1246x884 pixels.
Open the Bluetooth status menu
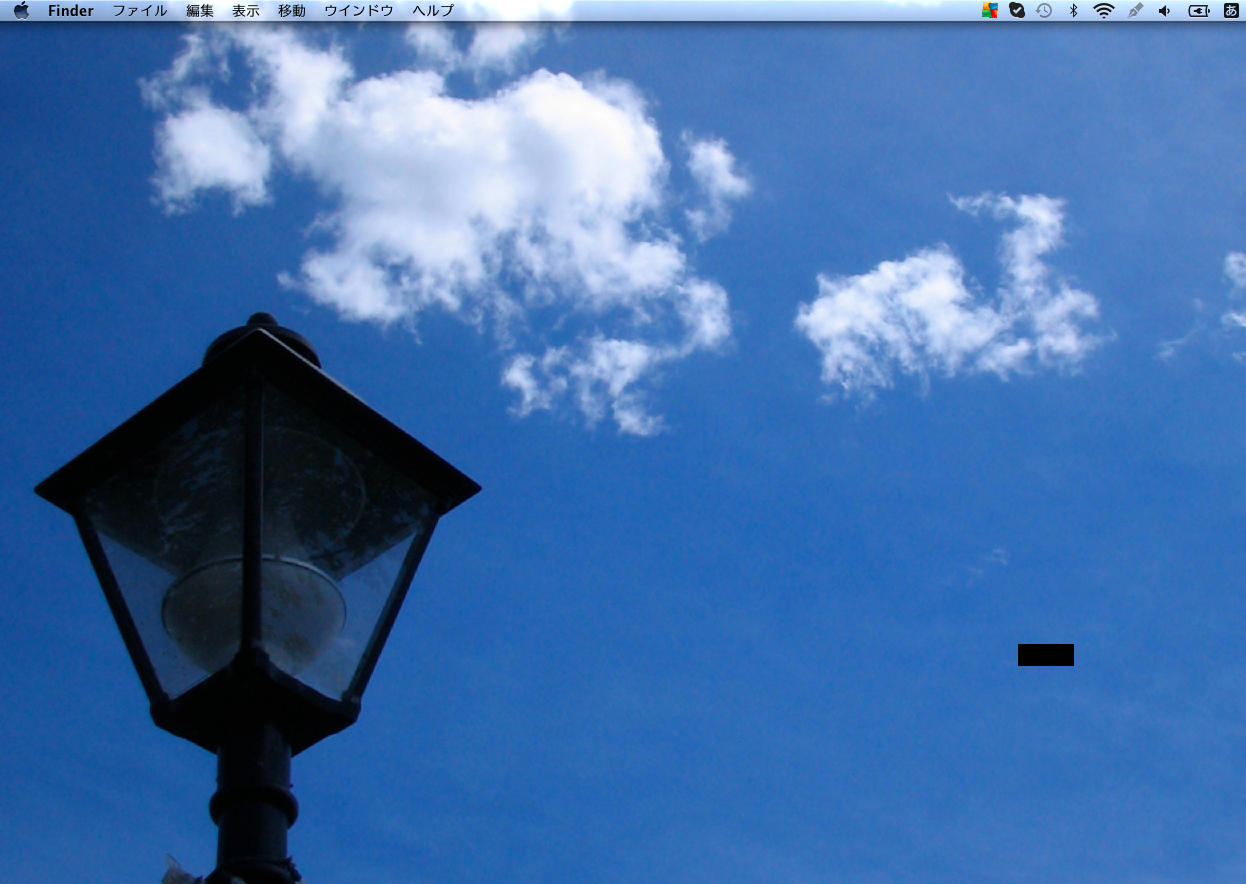(x=1074, y=11)
